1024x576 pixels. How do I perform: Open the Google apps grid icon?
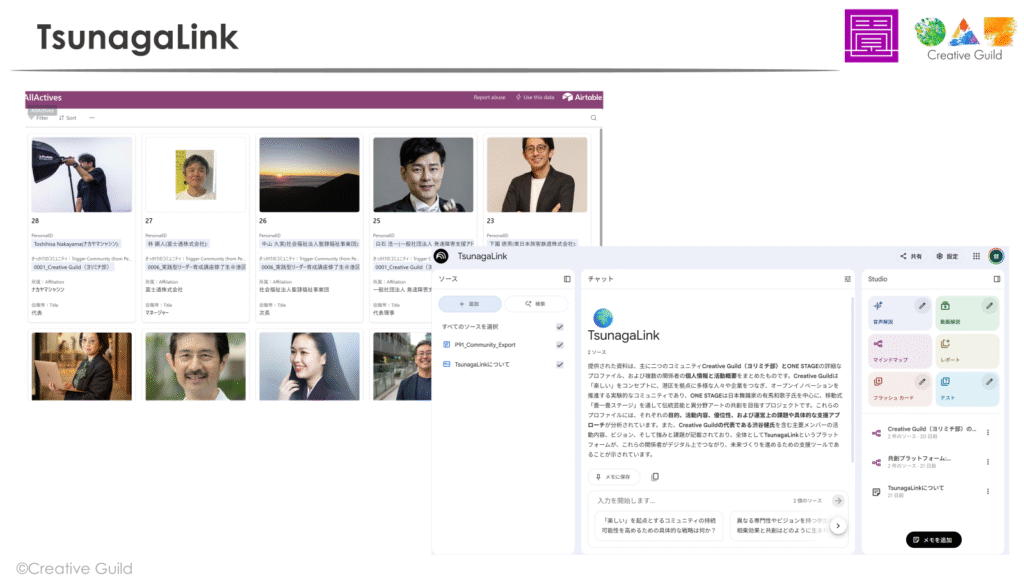pyautogui.click(x=976, y=256)
